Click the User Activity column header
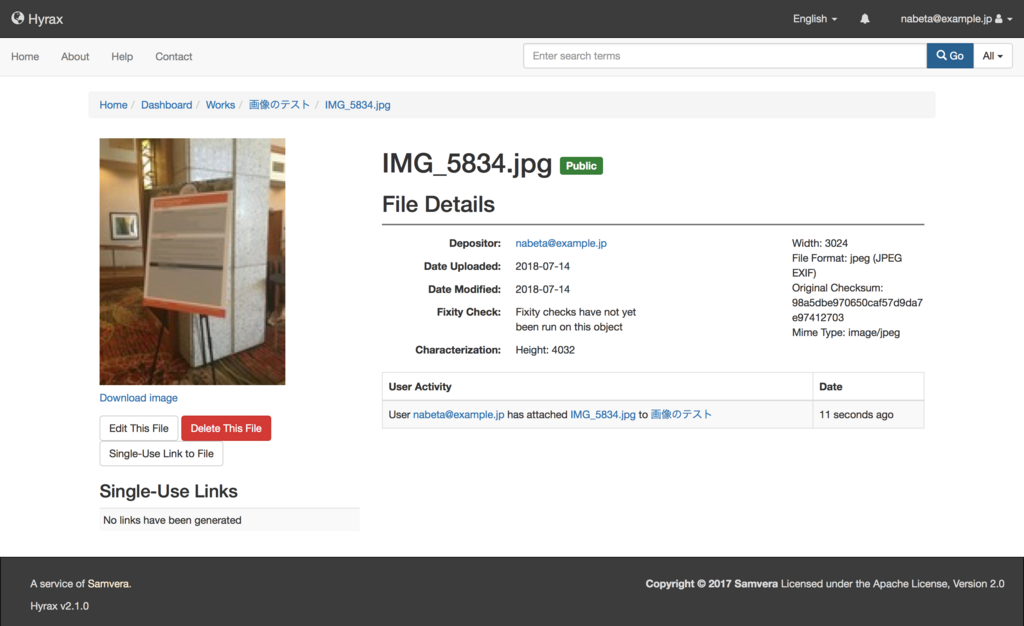This screenshot has height=626, width=1024. [x=597, y=386]
